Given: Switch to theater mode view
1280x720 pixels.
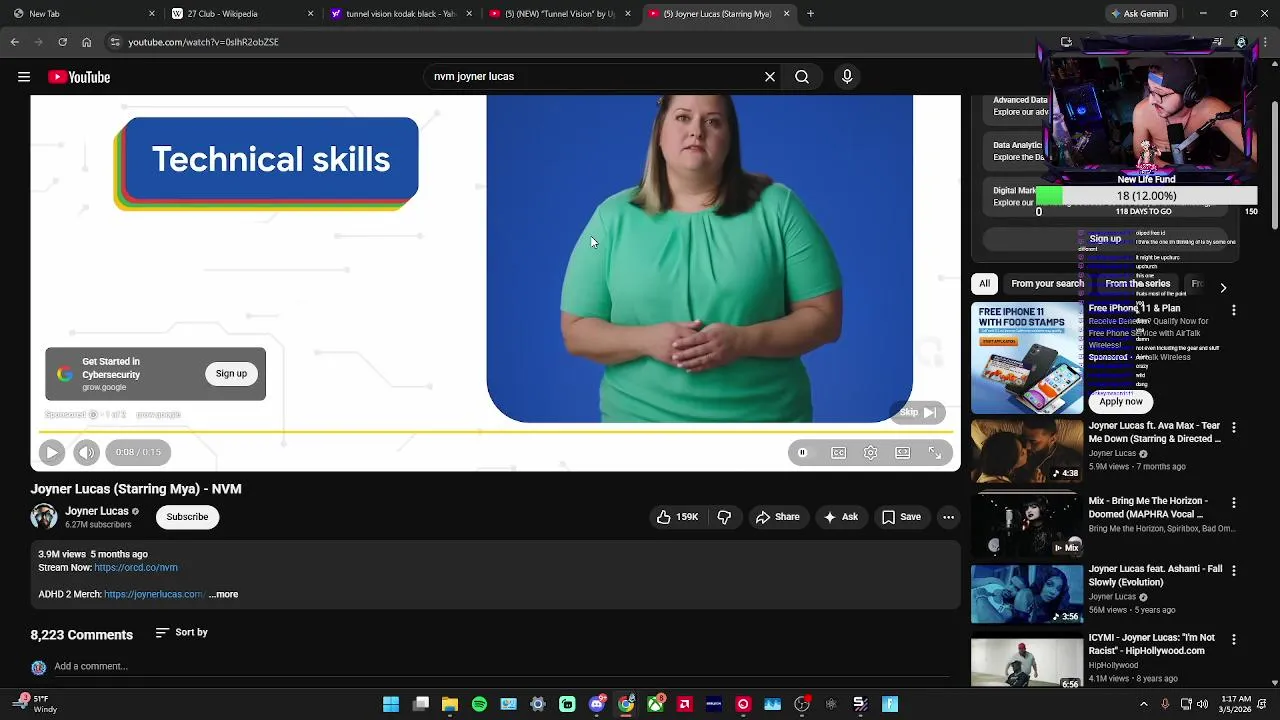Looking at the screenshot, I should click(903, 453).
